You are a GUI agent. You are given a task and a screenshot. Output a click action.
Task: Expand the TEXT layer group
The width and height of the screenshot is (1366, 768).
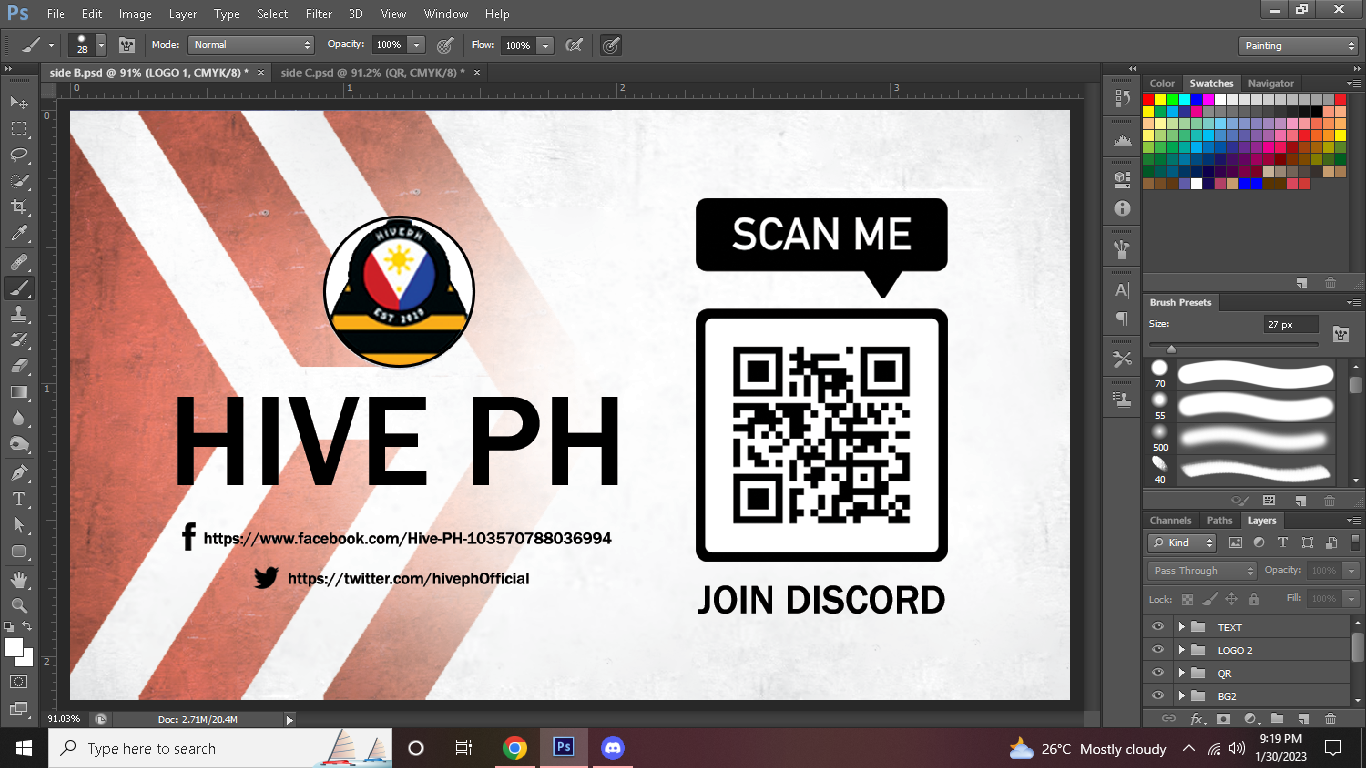[1181, 627]
